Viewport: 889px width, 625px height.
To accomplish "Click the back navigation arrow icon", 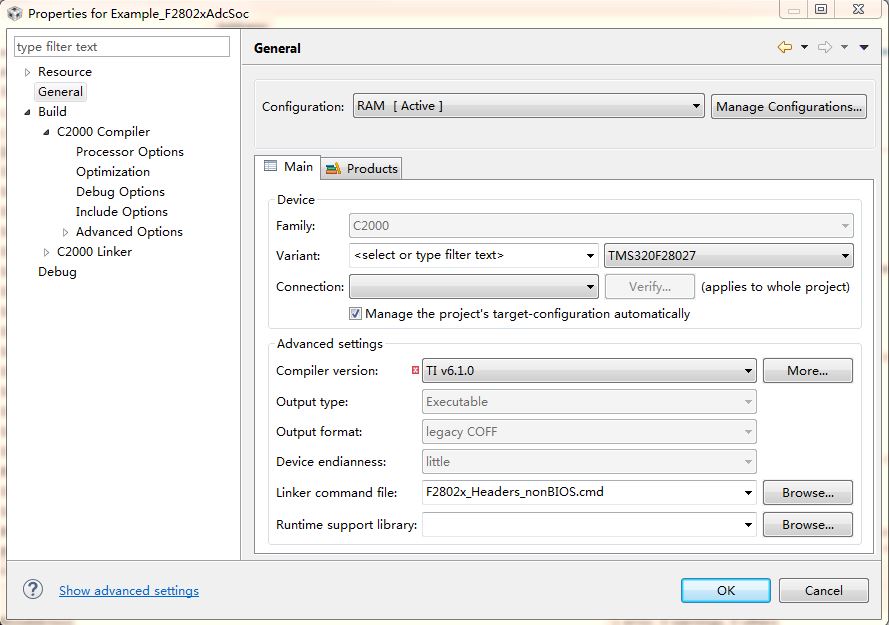I will [785, 47].
